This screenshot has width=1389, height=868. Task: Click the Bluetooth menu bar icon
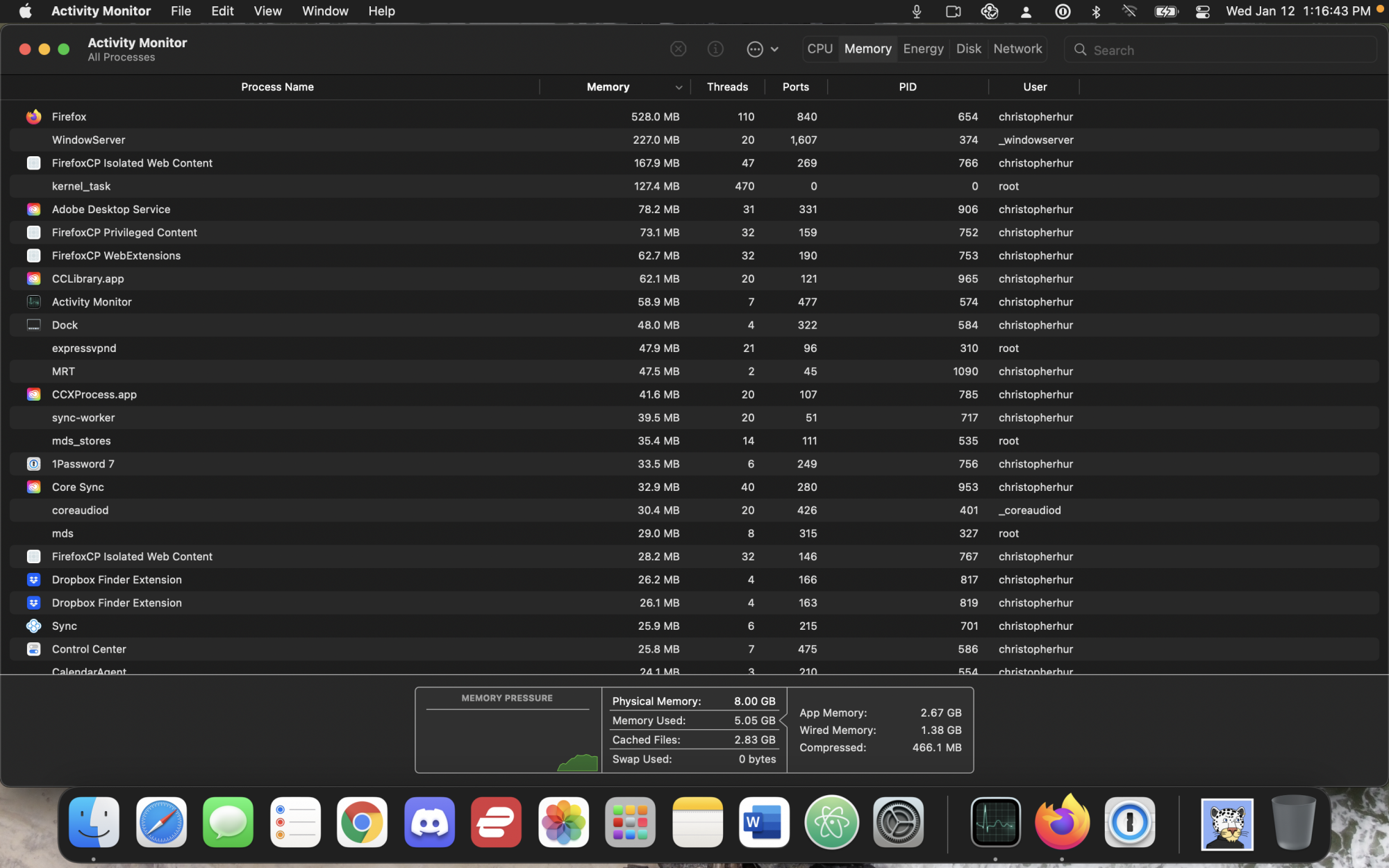(x=1096, y=11)
